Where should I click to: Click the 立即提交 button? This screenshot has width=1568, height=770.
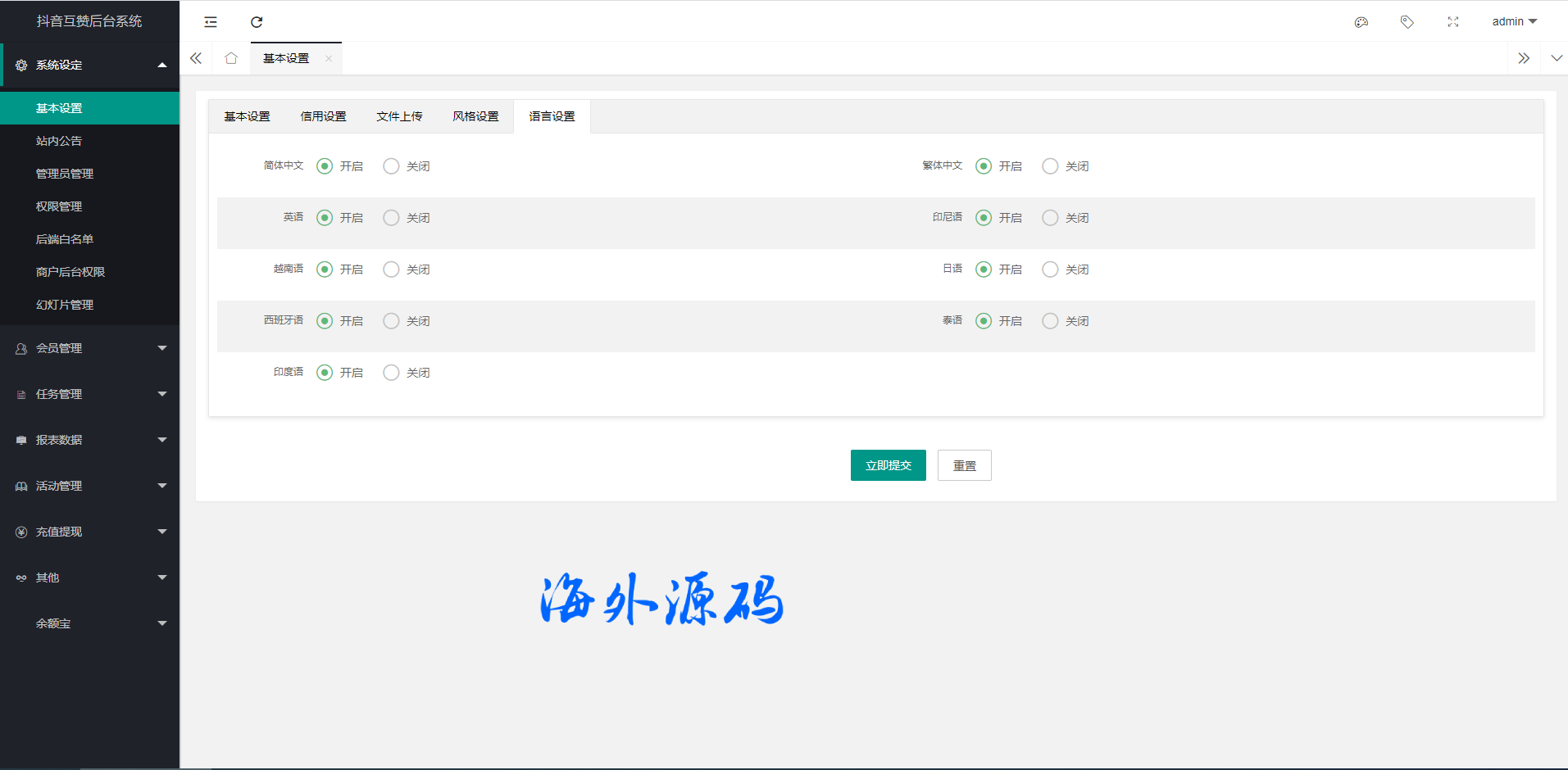(888, 465)
